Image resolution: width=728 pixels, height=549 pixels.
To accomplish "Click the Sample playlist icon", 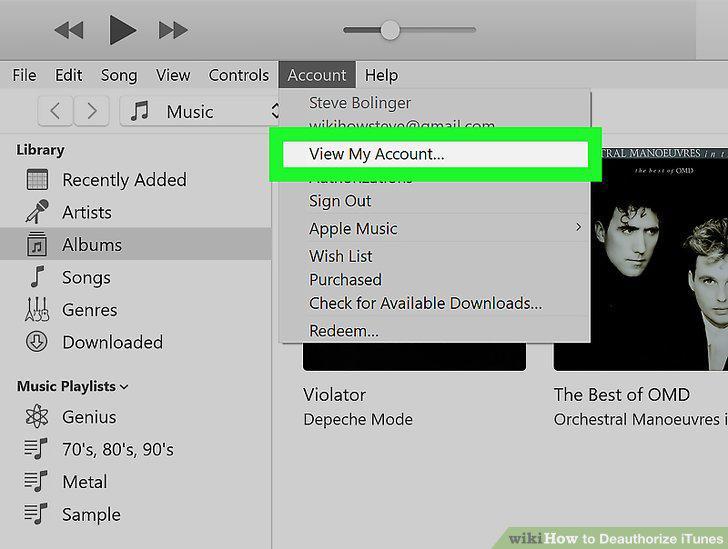I will [x=36, y=514].
